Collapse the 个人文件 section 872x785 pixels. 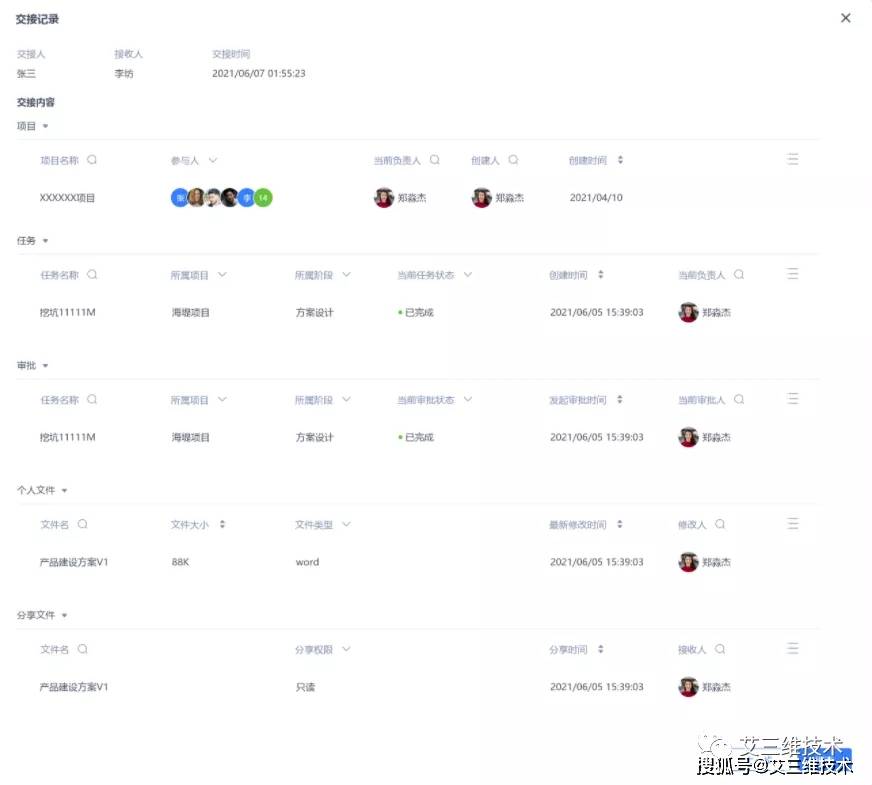click(65, 491)
